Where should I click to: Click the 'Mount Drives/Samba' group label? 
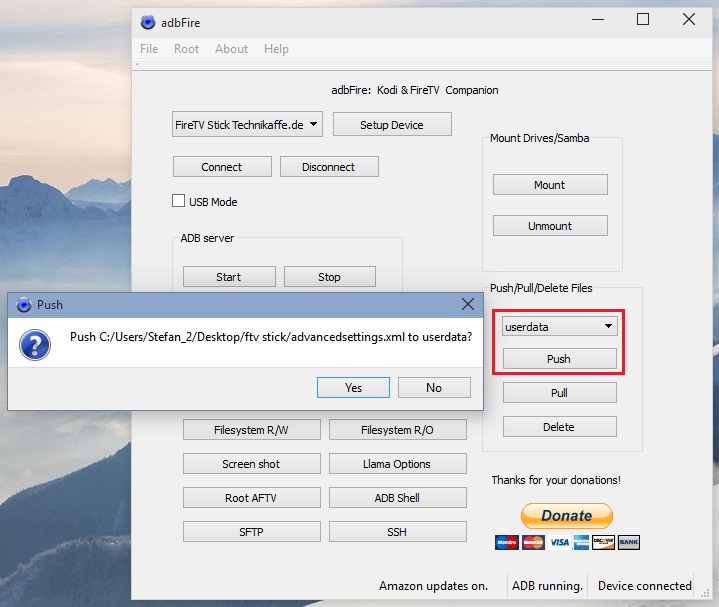point(540,138)
